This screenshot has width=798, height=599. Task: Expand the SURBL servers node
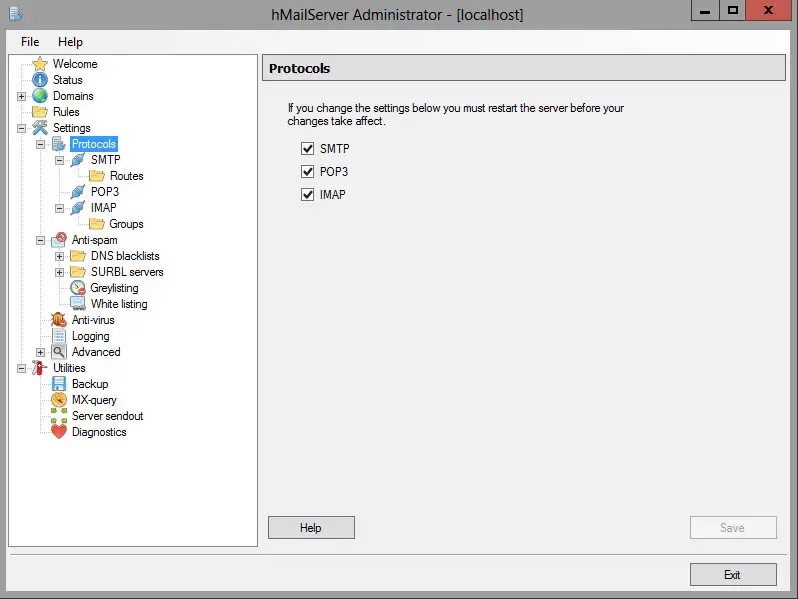[x=60, y=272]
